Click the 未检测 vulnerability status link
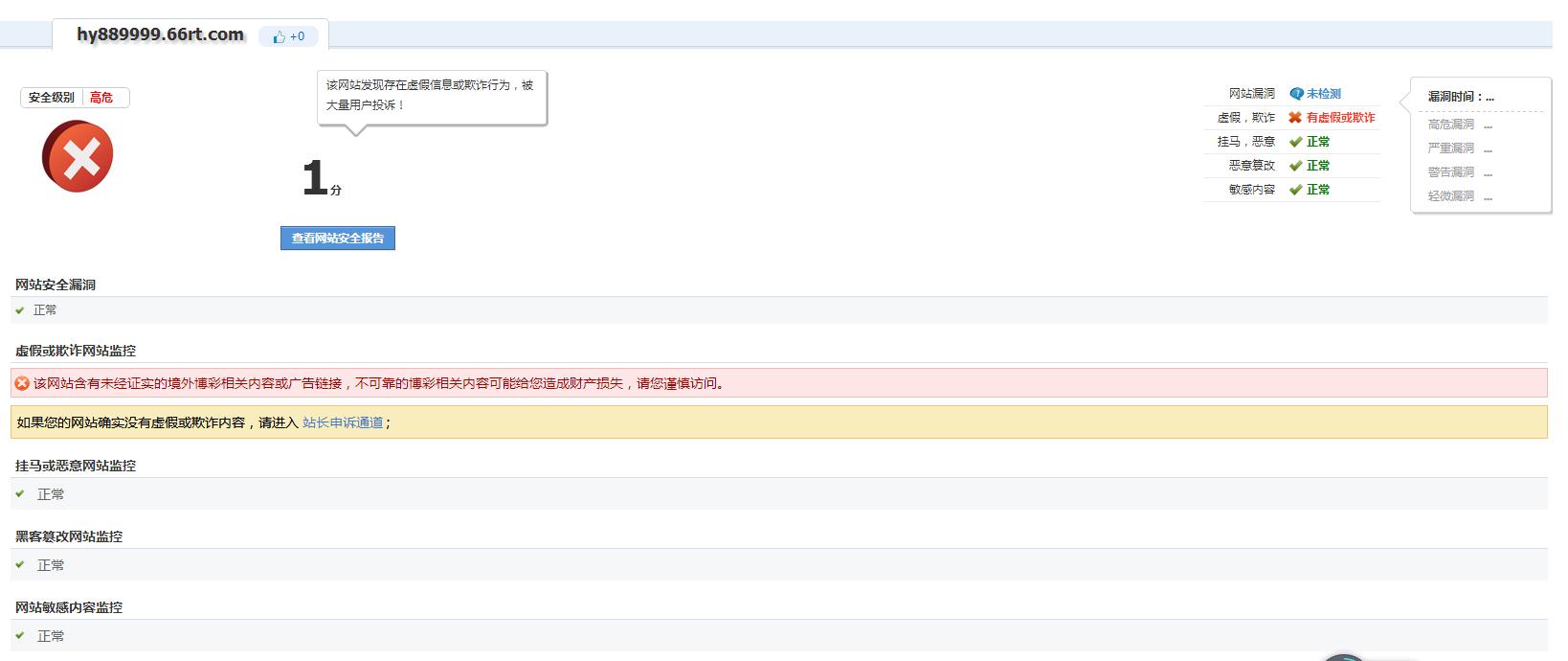This screenshot has width=1568, height=661. (x=1323, y=94)
